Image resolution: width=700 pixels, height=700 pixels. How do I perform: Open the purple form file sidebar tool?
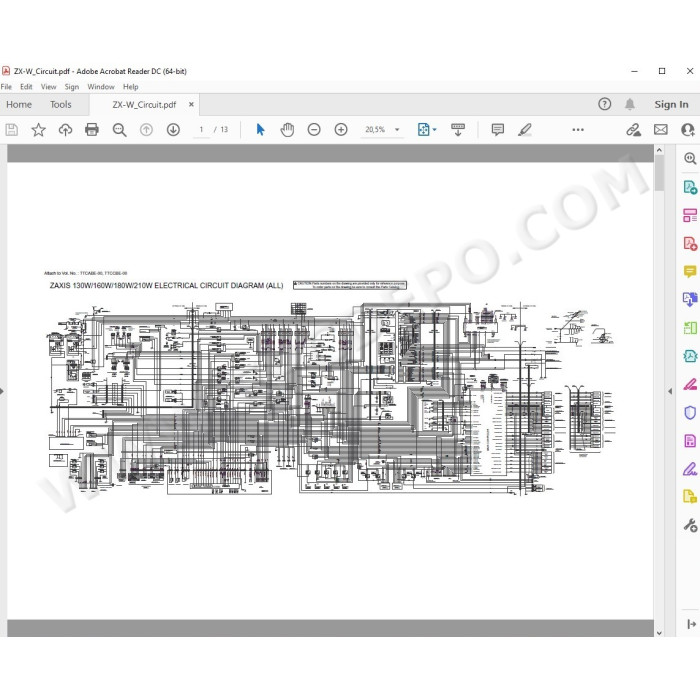[x=690, y=441]
